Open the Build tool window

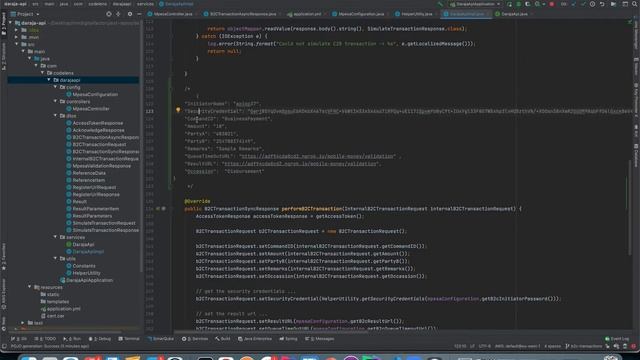(223, 339)
